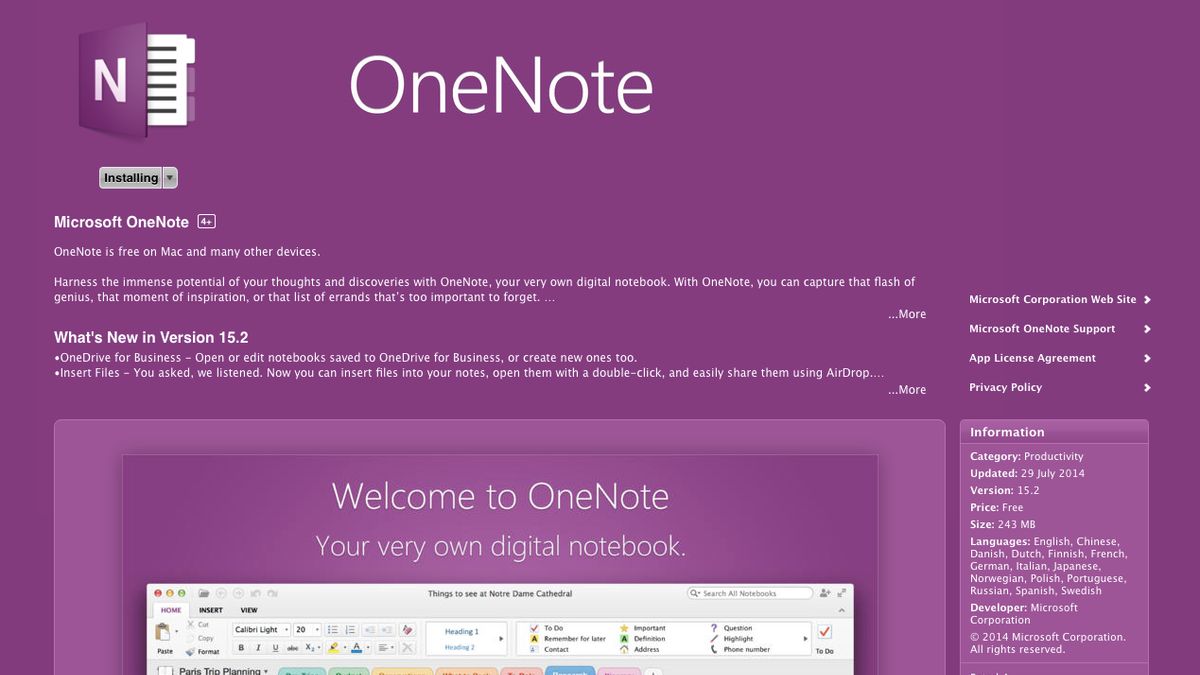1200x675 pixels.
Task: Click the "What's New in Version 15.2" heading
Action: [x=151, y=338]
